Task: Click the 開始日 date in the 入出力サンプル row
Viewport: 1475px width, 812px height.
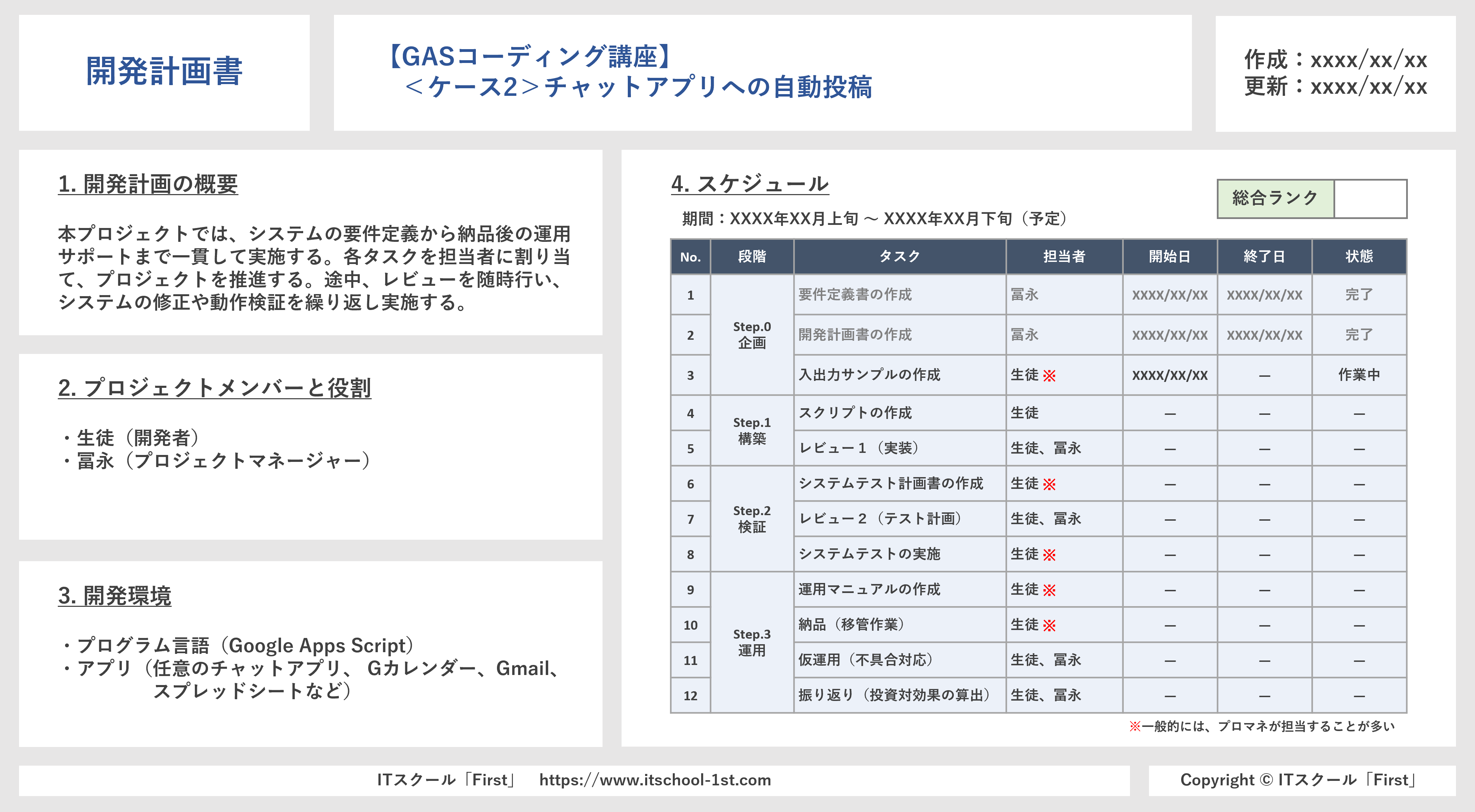Action: pyautogui.click(x=1169, y=375)
